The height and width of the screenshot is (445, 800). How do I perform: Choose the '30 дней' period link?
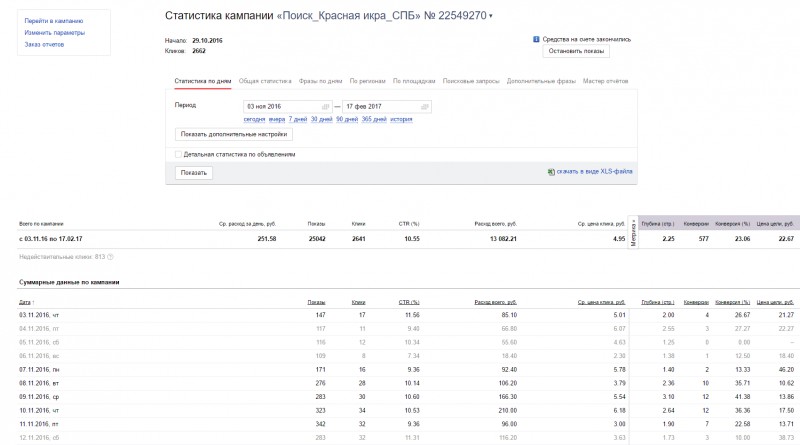click(x=321, y=119)
